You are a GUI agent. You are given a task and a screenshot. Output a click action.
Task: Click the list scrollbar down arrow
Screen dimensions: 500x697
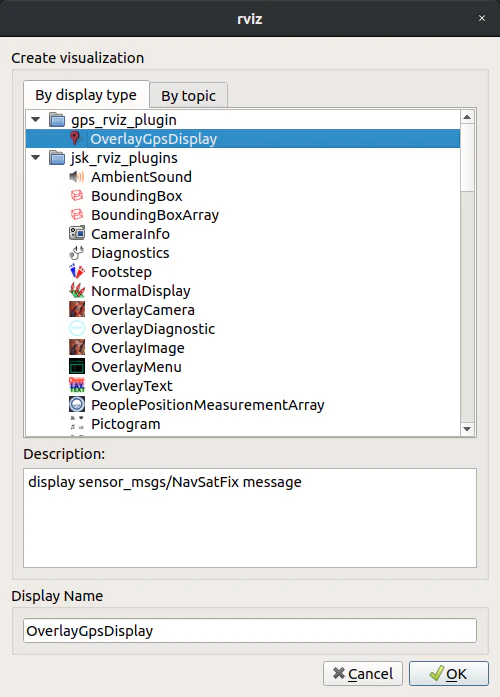[467, 429]
